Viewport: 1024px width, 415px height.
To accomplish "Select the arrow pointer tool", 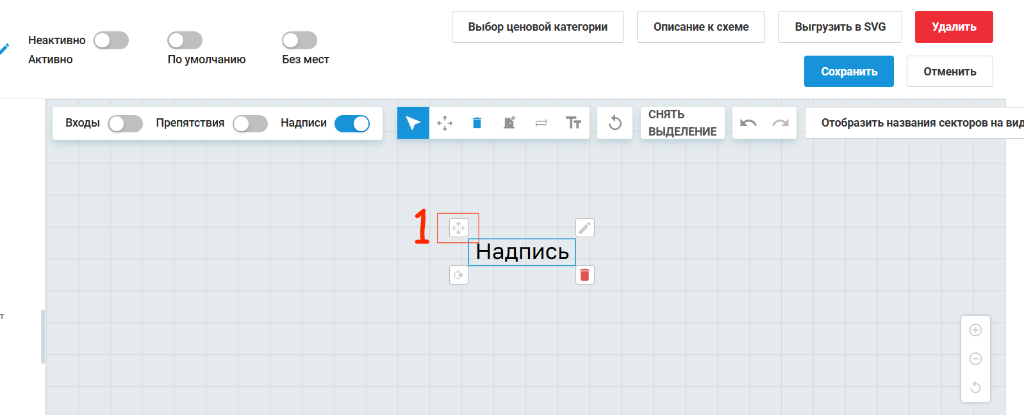I will pyautogui.click(x=413, y=123).
